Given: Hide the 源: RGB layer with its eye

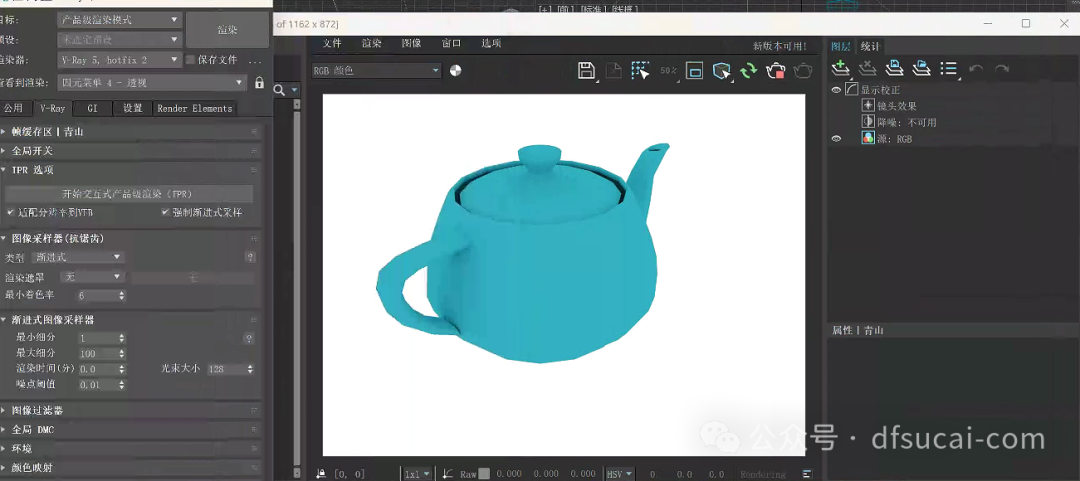Looking at the screenshot, I should [836, 139].
